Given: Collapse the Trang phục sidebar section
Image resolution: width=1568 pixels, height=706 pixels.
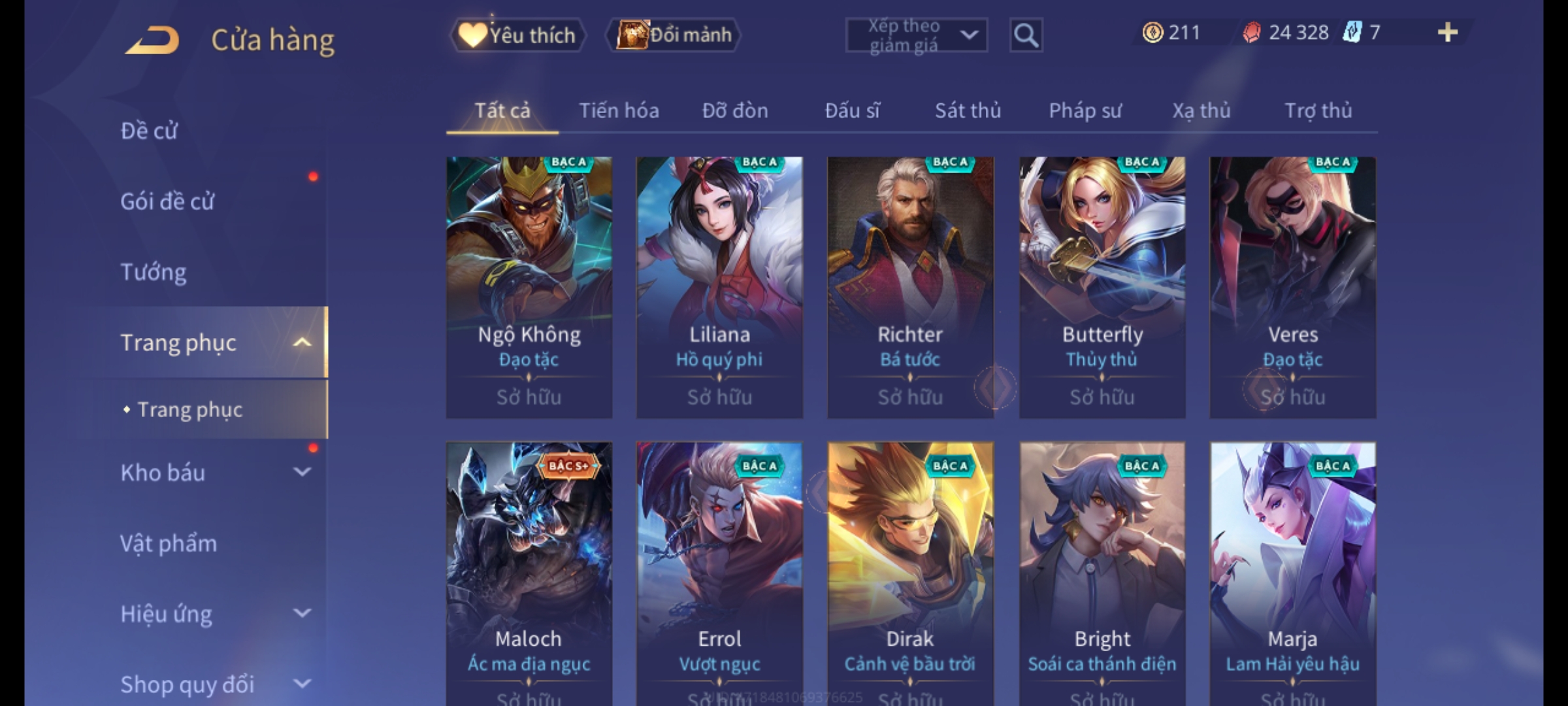Looking at the screenshot, I should coord(302,343).
